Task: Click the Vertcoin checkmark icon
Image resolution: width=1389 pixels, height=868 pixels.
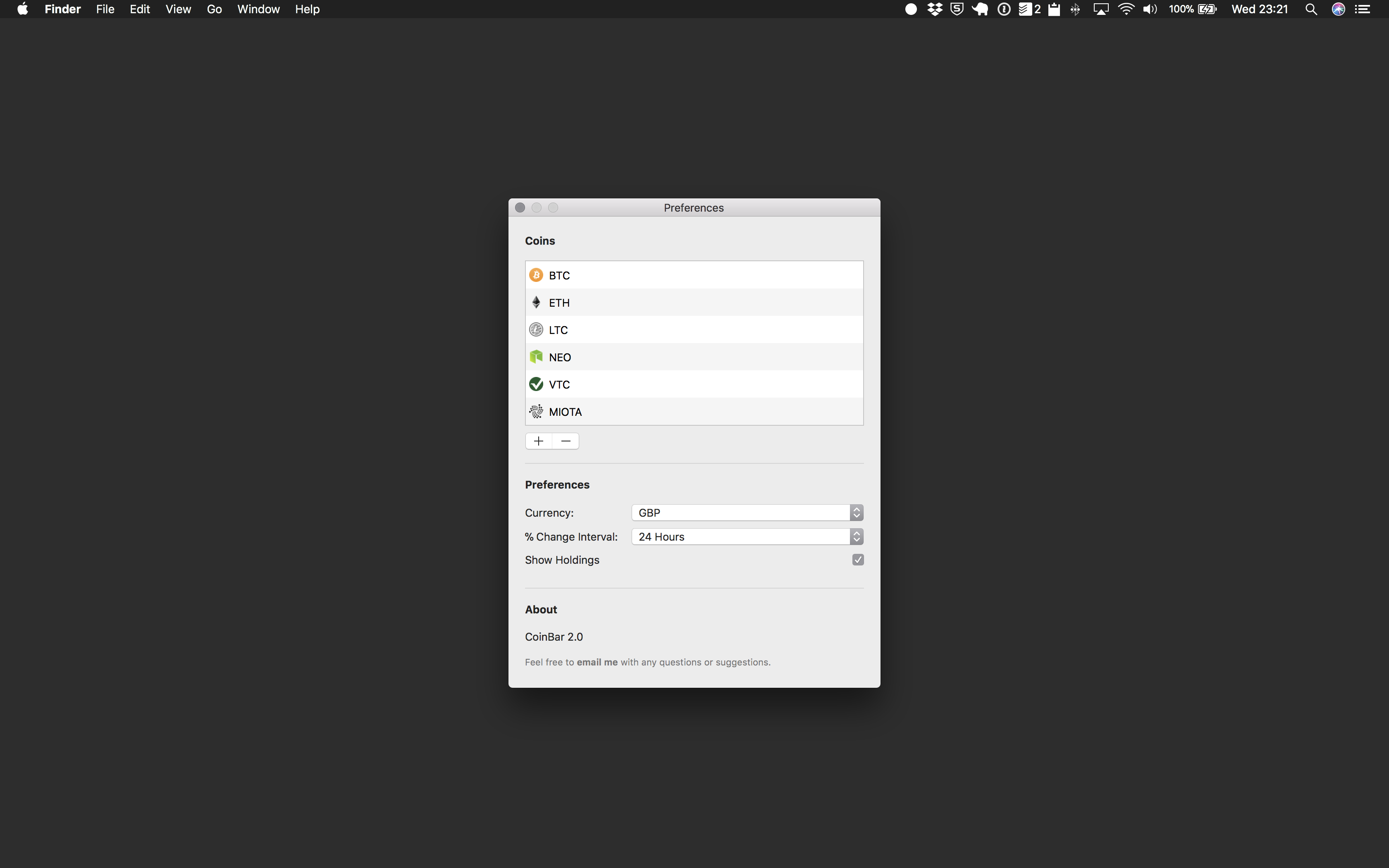Action: (x=536, y=384)
